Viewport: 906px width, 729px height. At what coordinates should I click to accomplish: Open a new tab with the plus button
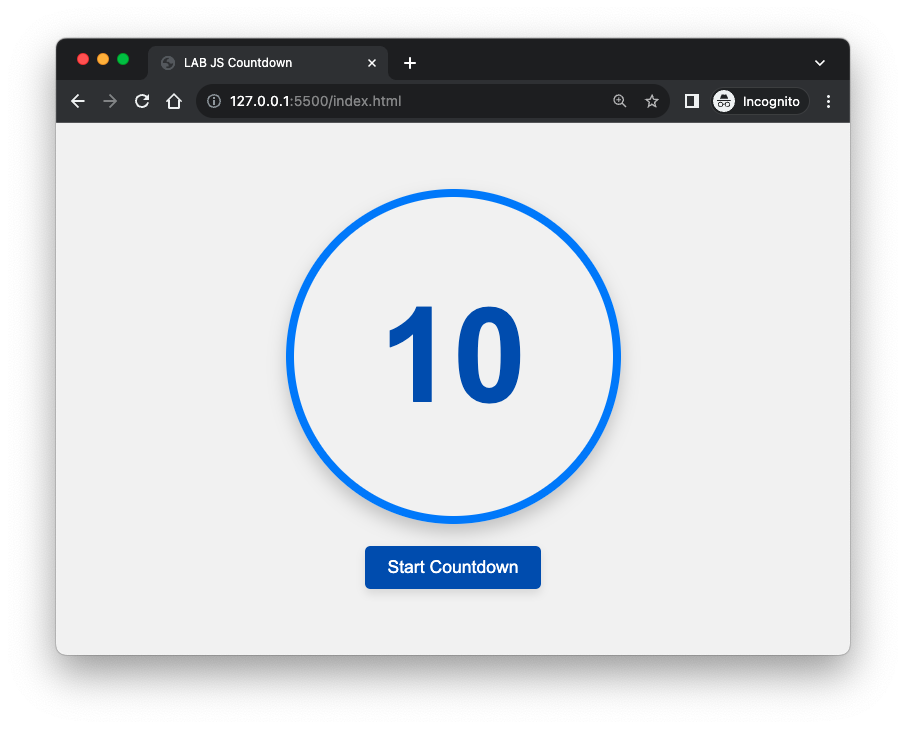pyautogui.click(x=409, y=62)
